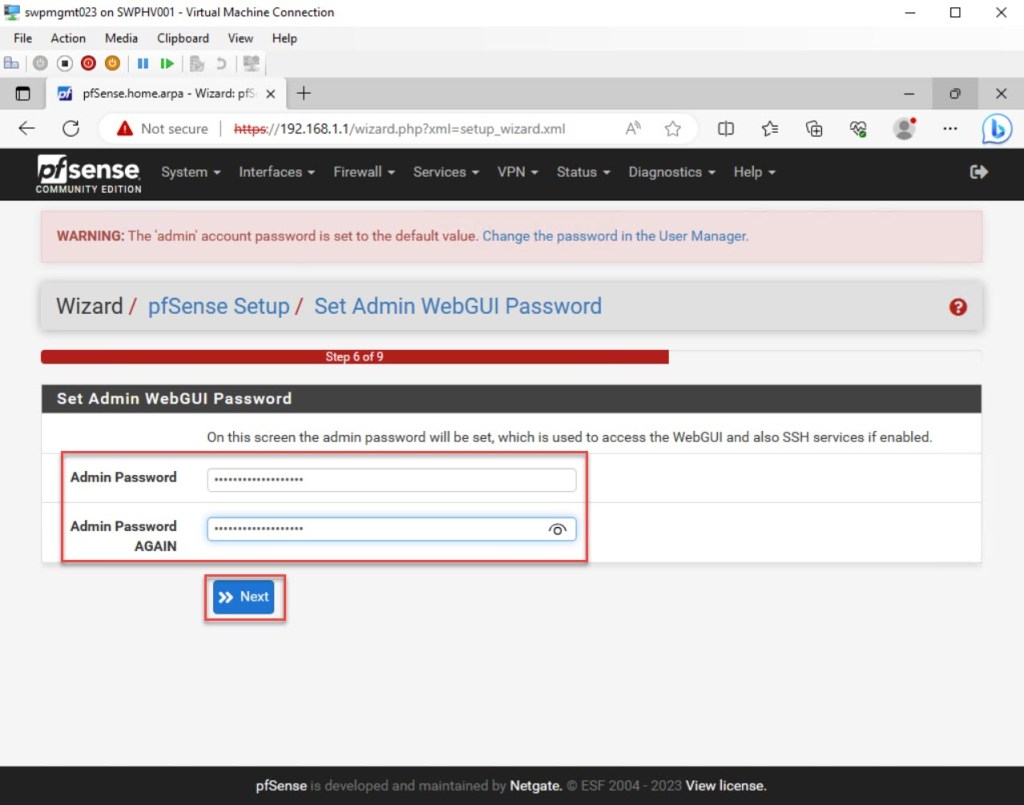Click the pfSense logout icon

pyautogui.click(x=979, y=172)
